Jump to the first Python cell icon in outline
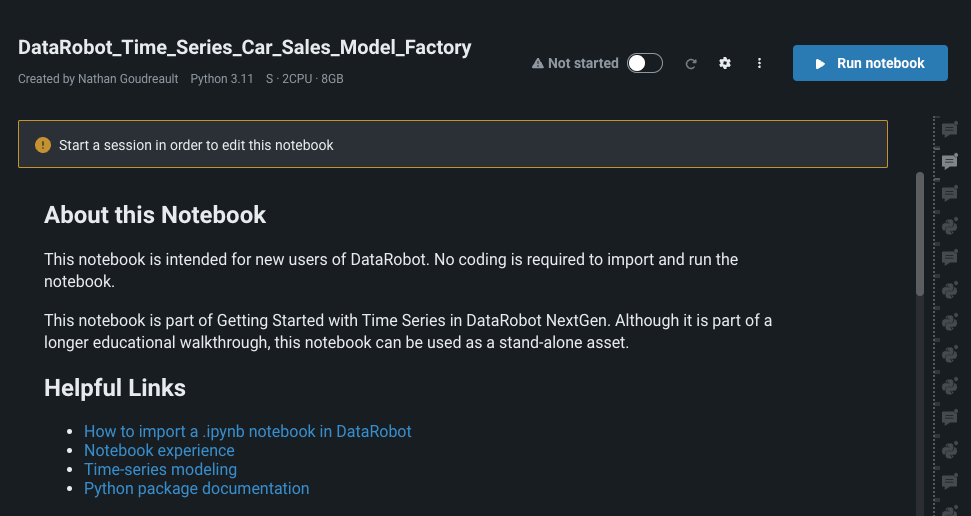This screenshot has width=971, height=516. pos(949,226)
